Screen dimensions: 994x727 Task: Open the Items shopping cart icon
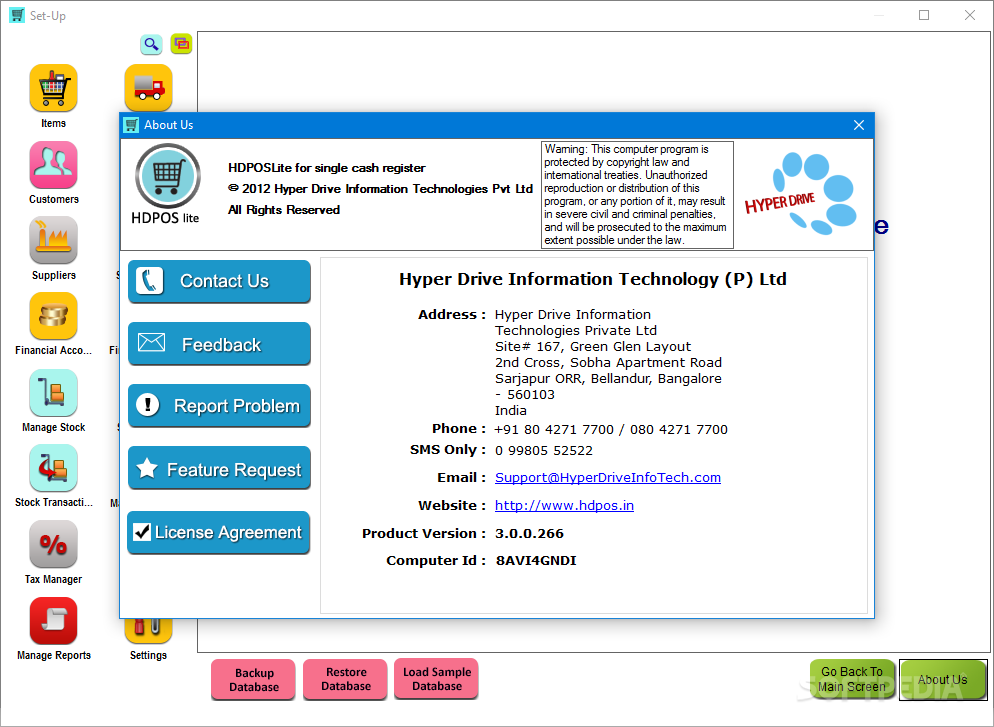point(53,88)
